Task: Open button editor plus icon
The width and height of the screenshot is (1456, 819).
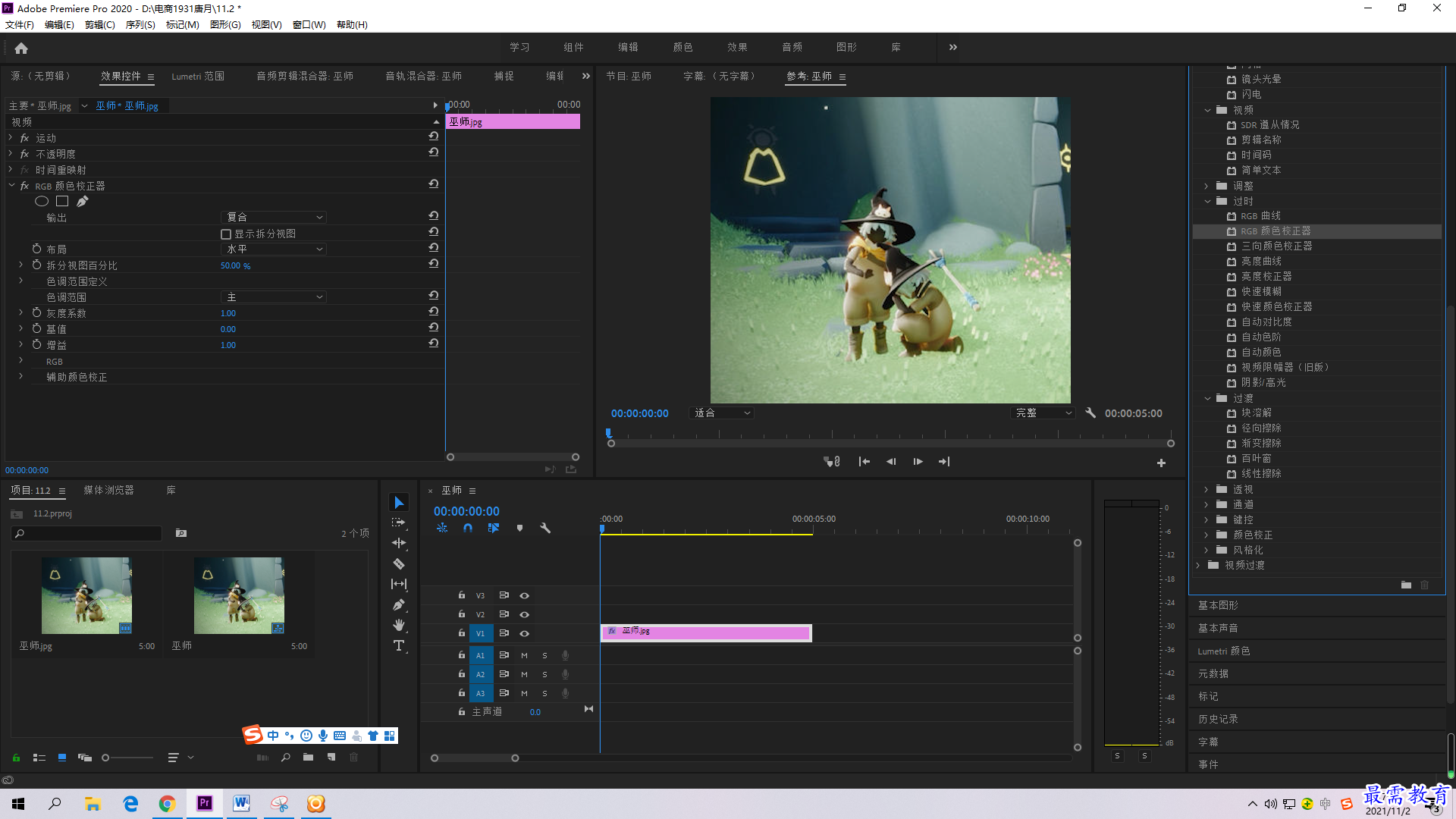Action: (1161, 463)
